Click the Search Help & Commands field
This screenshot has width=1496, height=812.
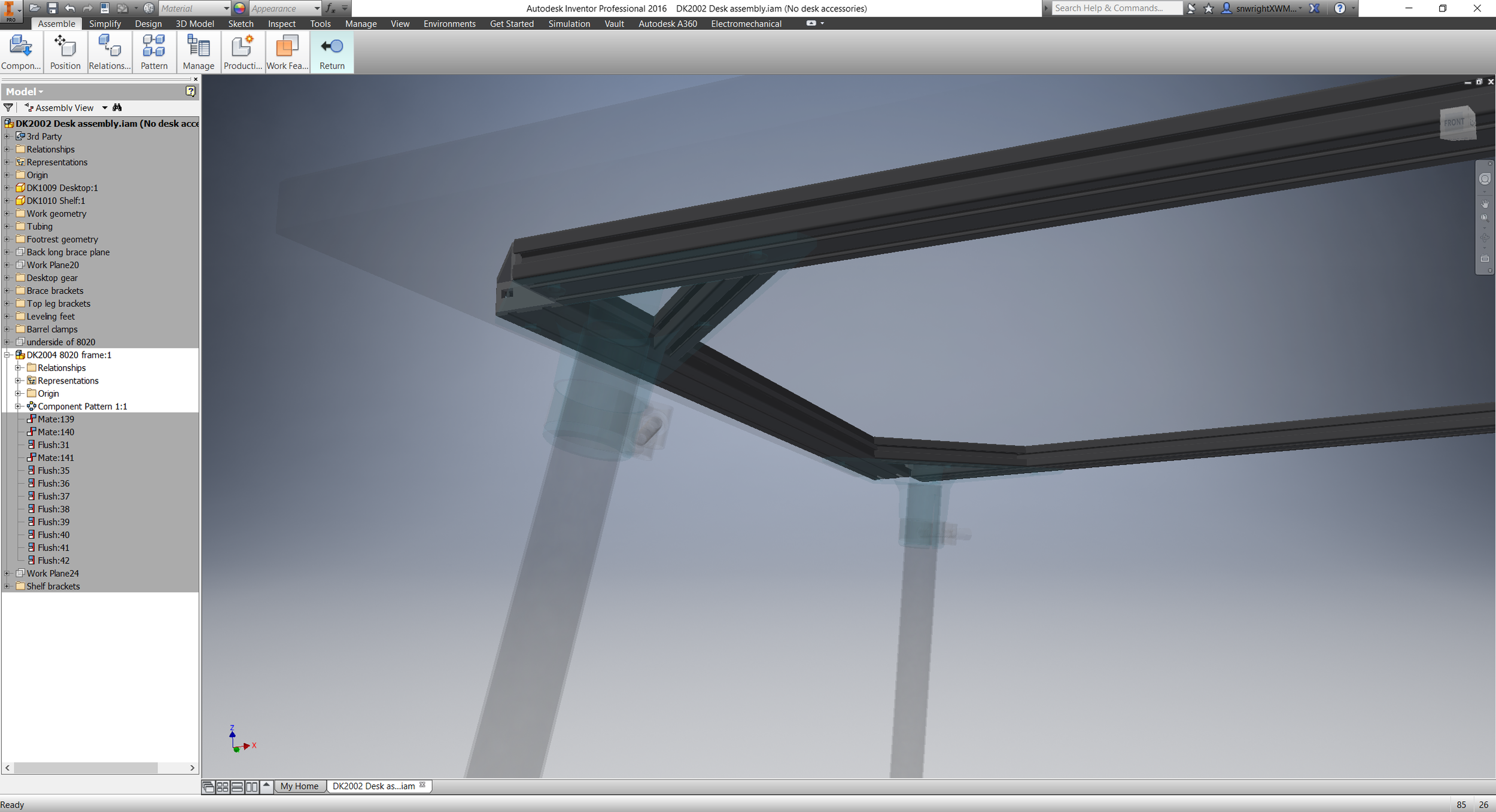[x=1117, y=8]
